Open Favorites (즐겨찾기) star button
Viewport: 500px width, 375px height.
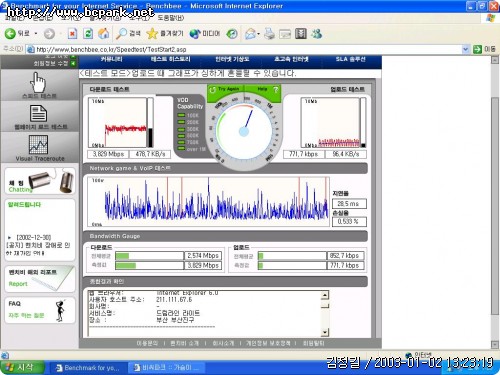(165, 34)
